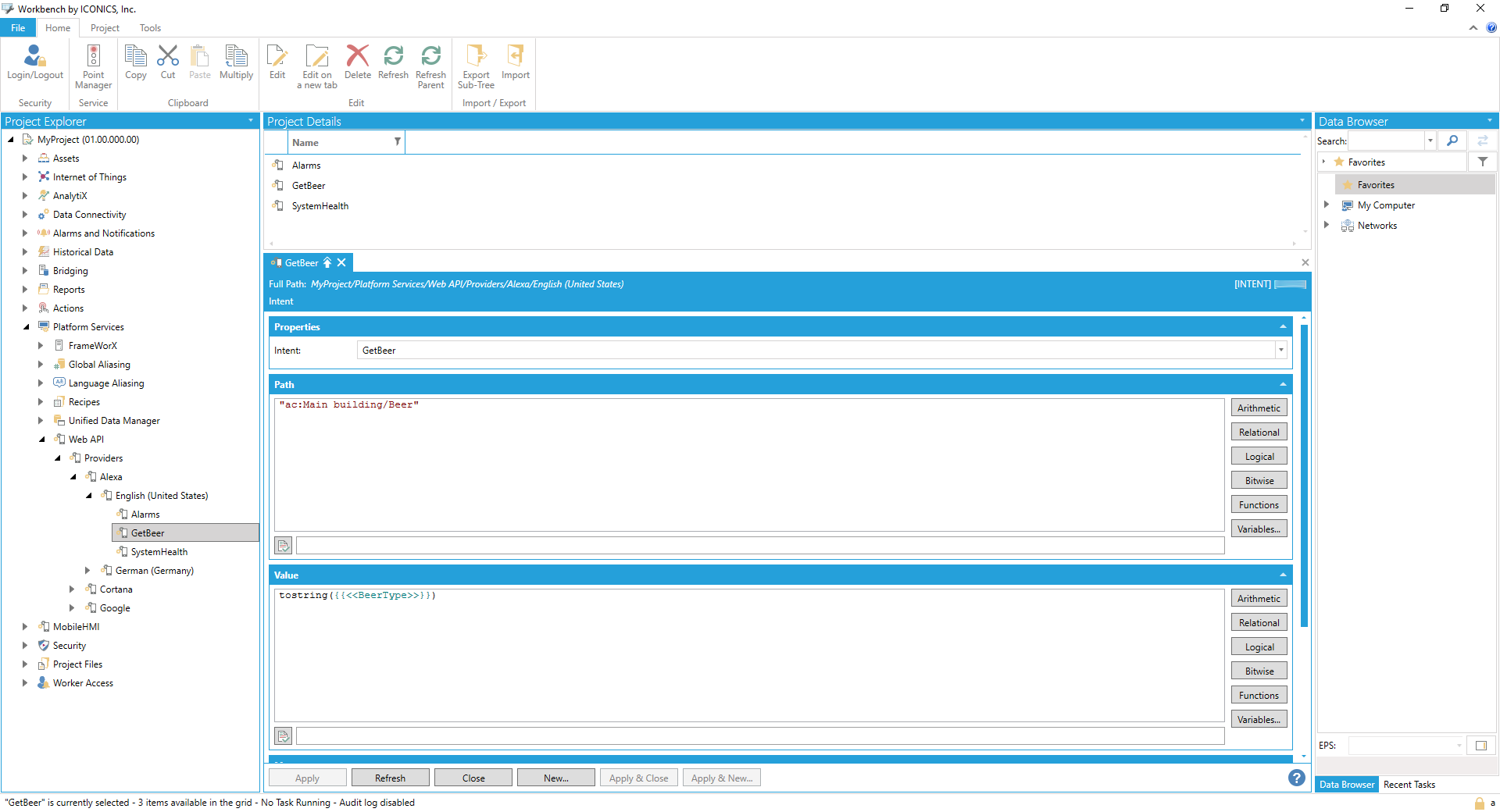Click the Close button at bottom
This screenshot has height=812, width=1500.
coord(473,778)
